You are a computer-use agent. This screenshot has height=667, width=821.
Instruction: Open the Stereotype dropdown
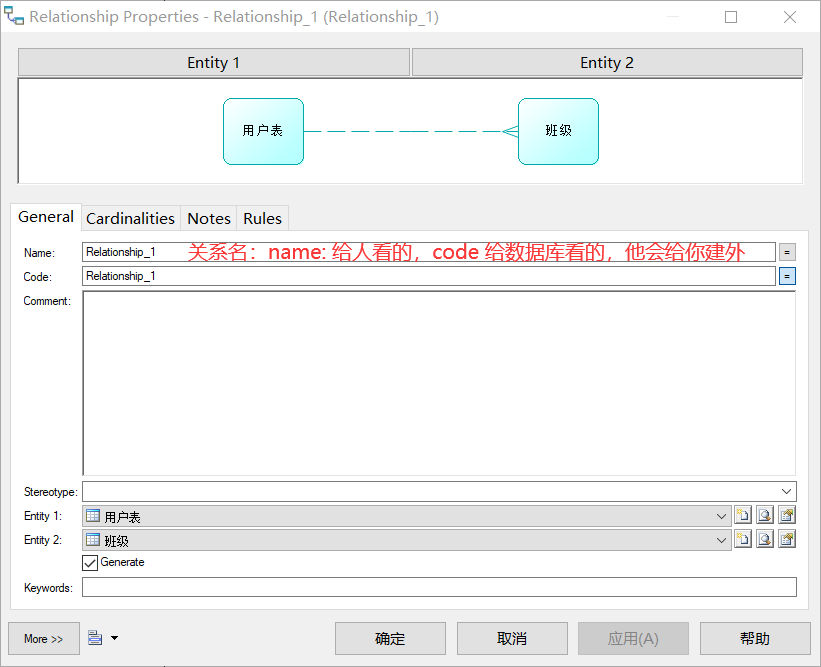(x=788, y=491)
